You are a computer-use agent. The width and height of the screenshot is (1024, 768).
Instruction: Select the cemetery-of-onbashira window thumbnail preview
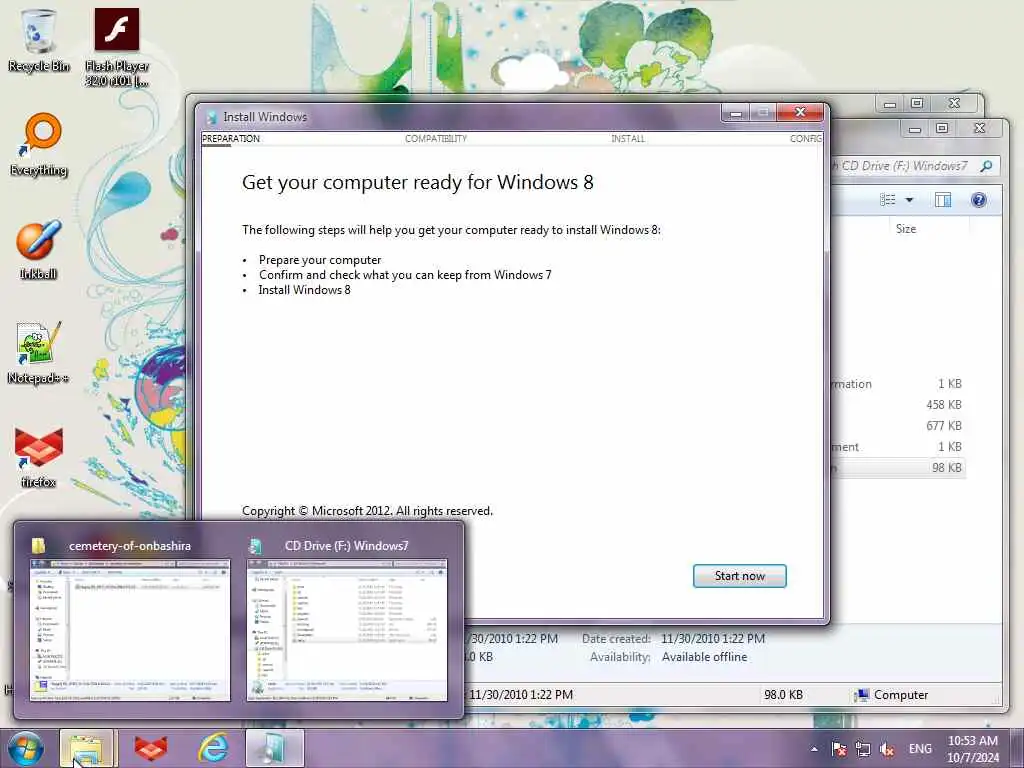click(x=130, y=630)
